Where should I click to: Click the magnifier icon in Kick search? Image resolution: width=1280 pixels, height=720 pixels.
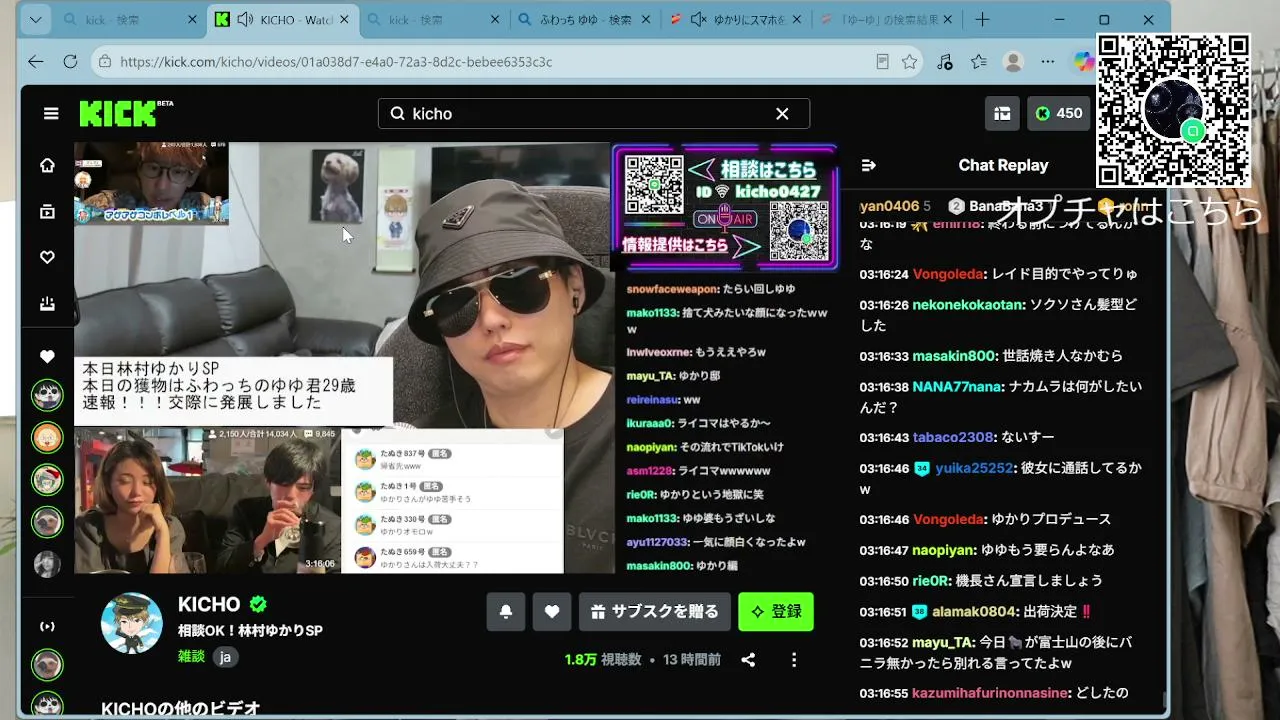[x=397, y=114]
